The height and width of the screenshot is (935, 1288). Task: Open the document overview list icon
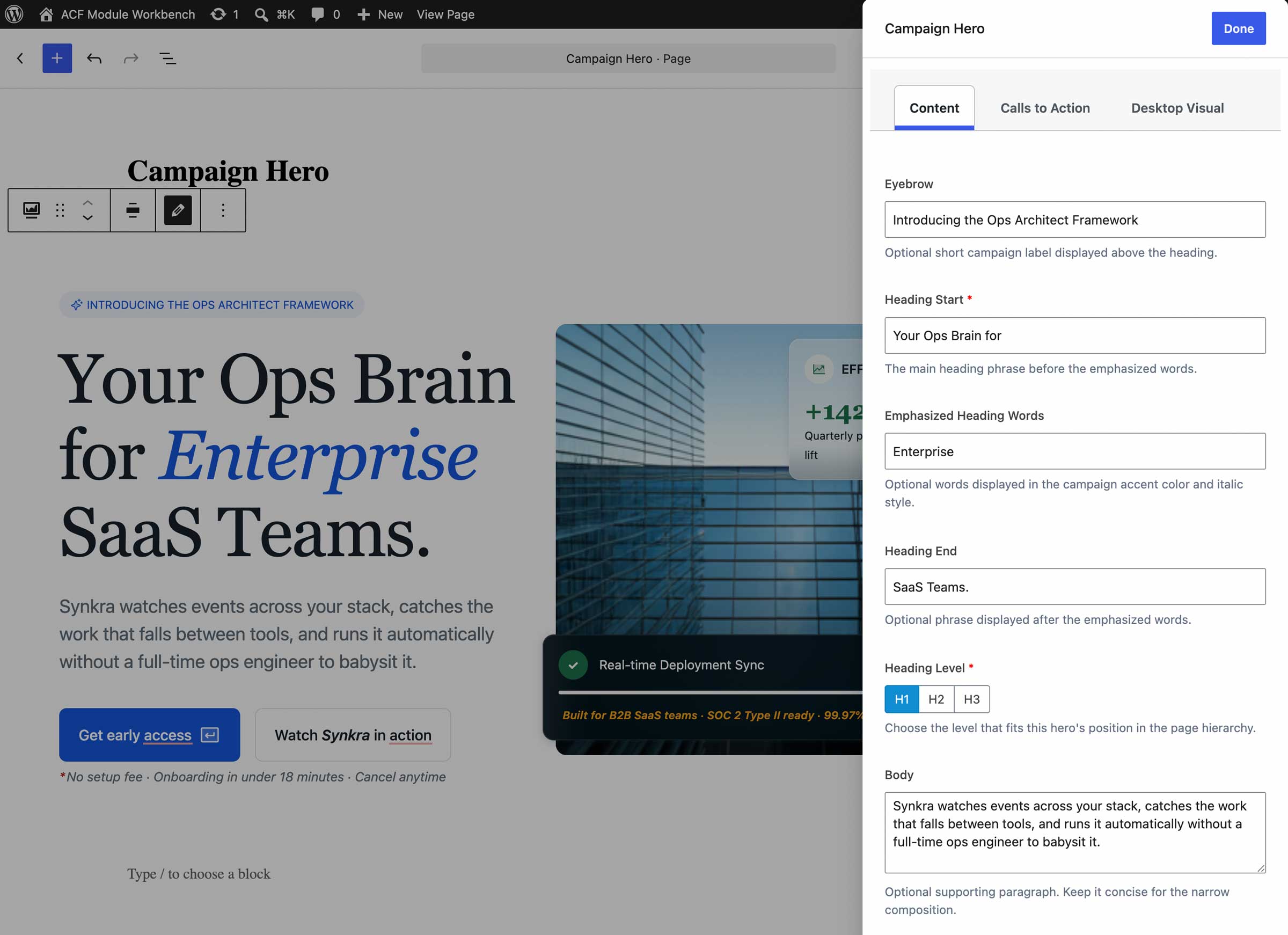167,58
